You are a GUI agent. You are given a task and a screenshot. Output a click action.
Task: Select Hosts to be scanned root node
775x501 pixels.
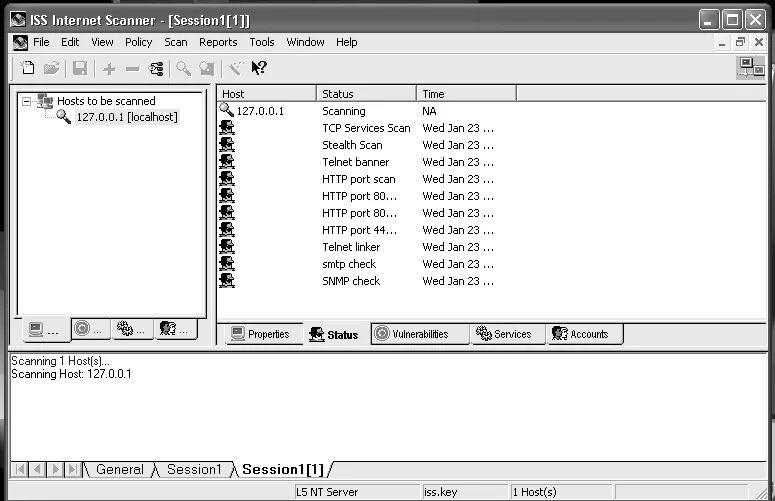pos(106,101)
